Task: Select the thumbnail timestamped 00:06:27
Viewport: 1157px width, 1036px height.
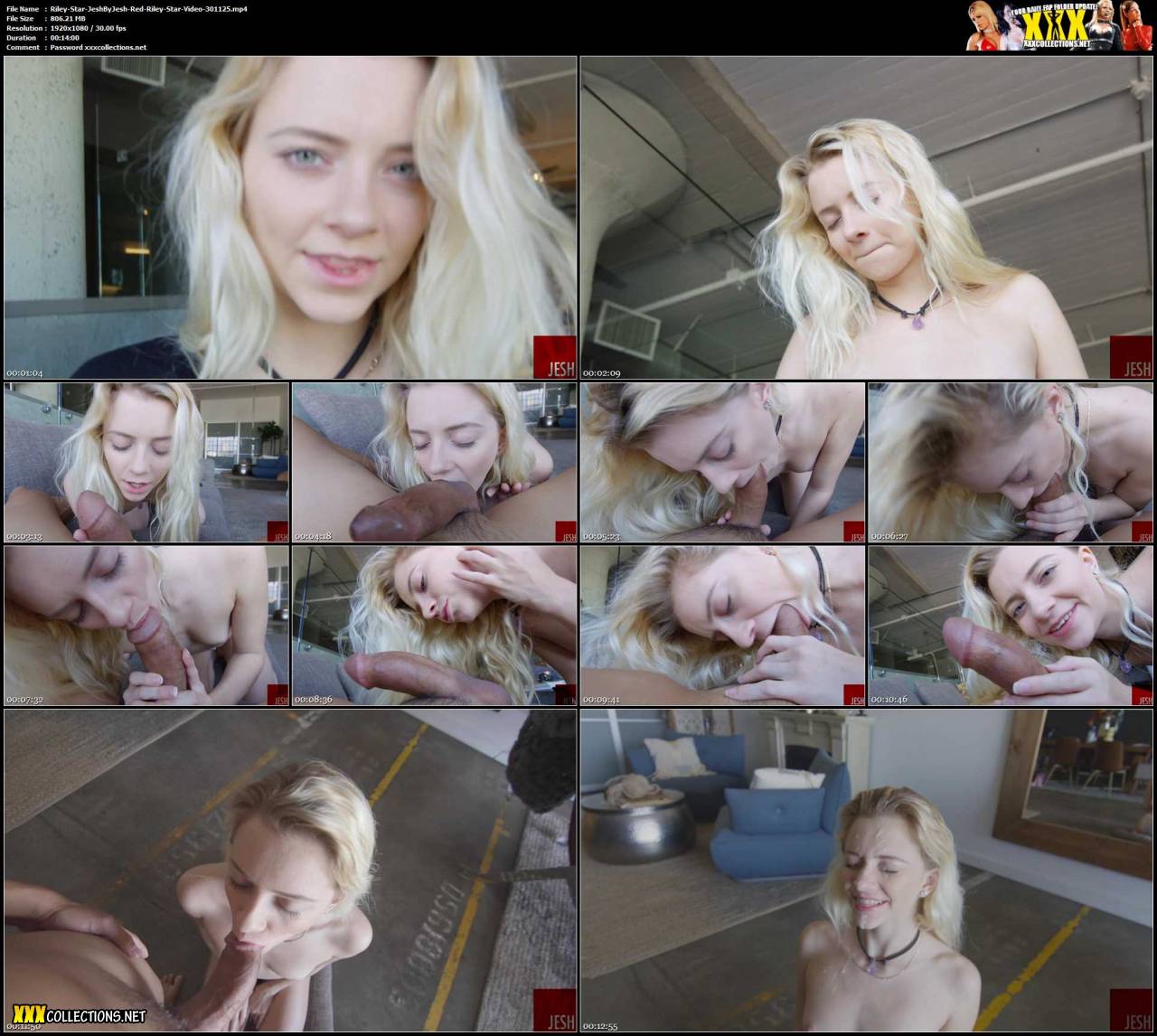Action: [x=1011, y=462]
